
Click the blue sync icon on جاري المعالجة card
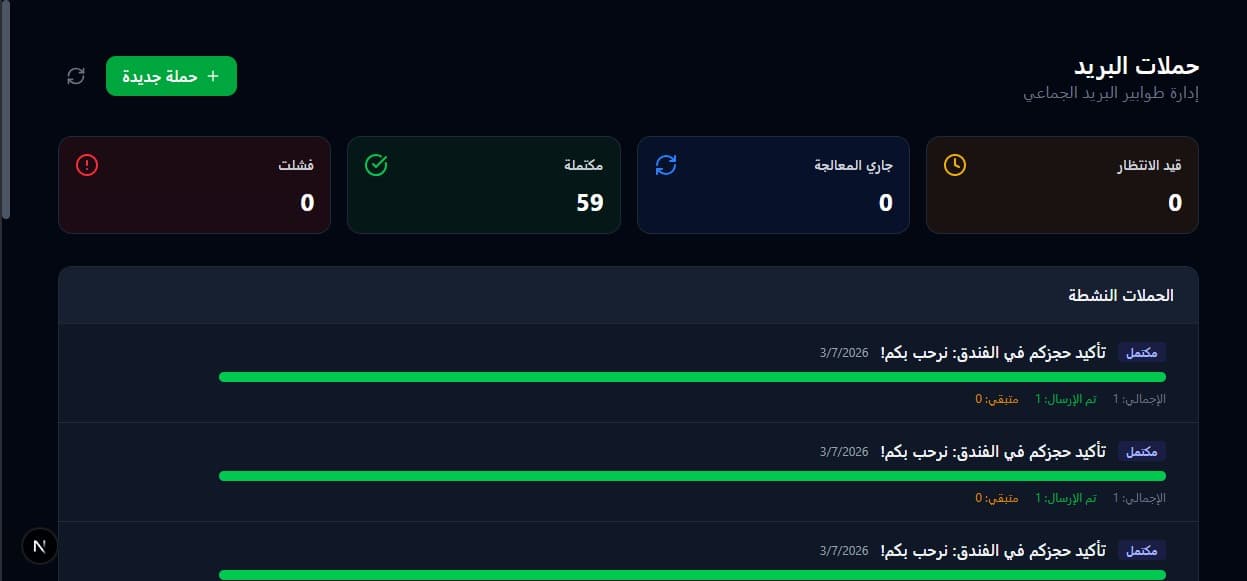tap(666, 165)
